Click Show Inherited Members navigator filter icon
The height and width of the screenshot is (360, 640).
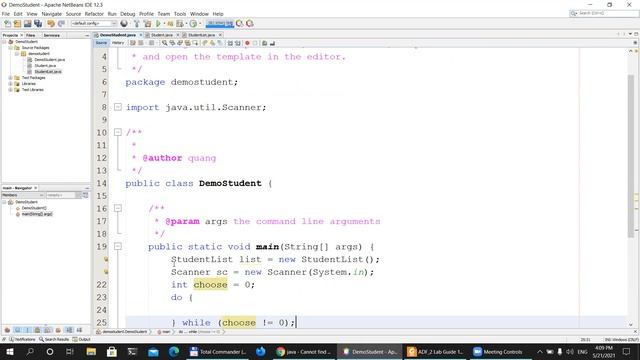click(7, 330)
